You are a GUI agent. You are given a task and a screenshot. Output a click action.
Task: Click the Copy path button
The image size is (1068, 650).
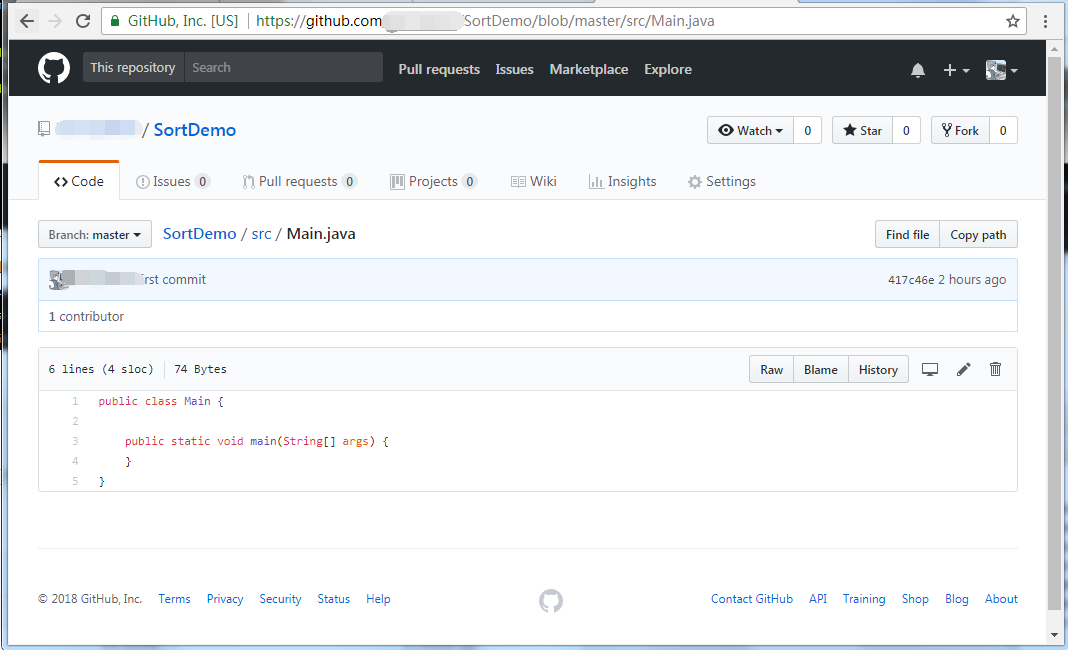click(979, 234)
